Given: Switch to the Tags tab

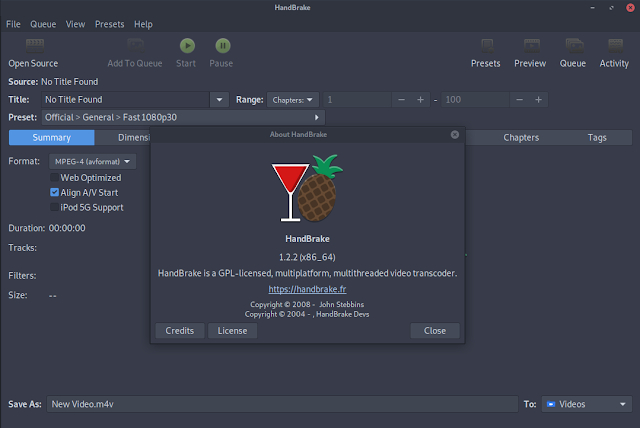Looking at the screenshot, I should tap(597, 137).
